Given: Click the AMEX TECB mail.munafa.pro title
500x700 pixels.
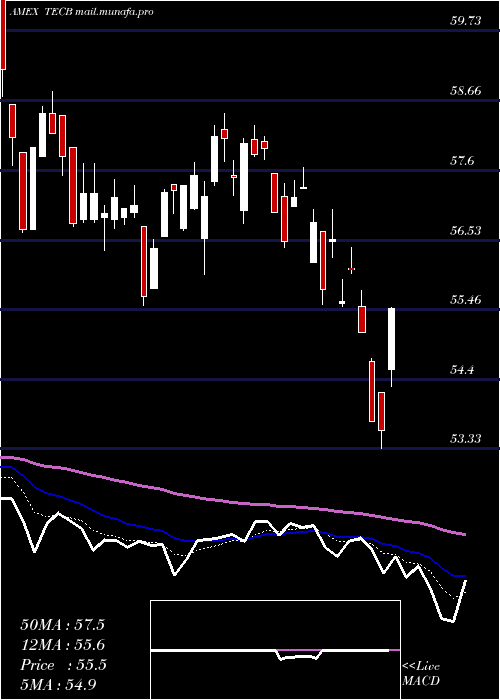Looking at the screenshot, I should [x=81, y=12].
